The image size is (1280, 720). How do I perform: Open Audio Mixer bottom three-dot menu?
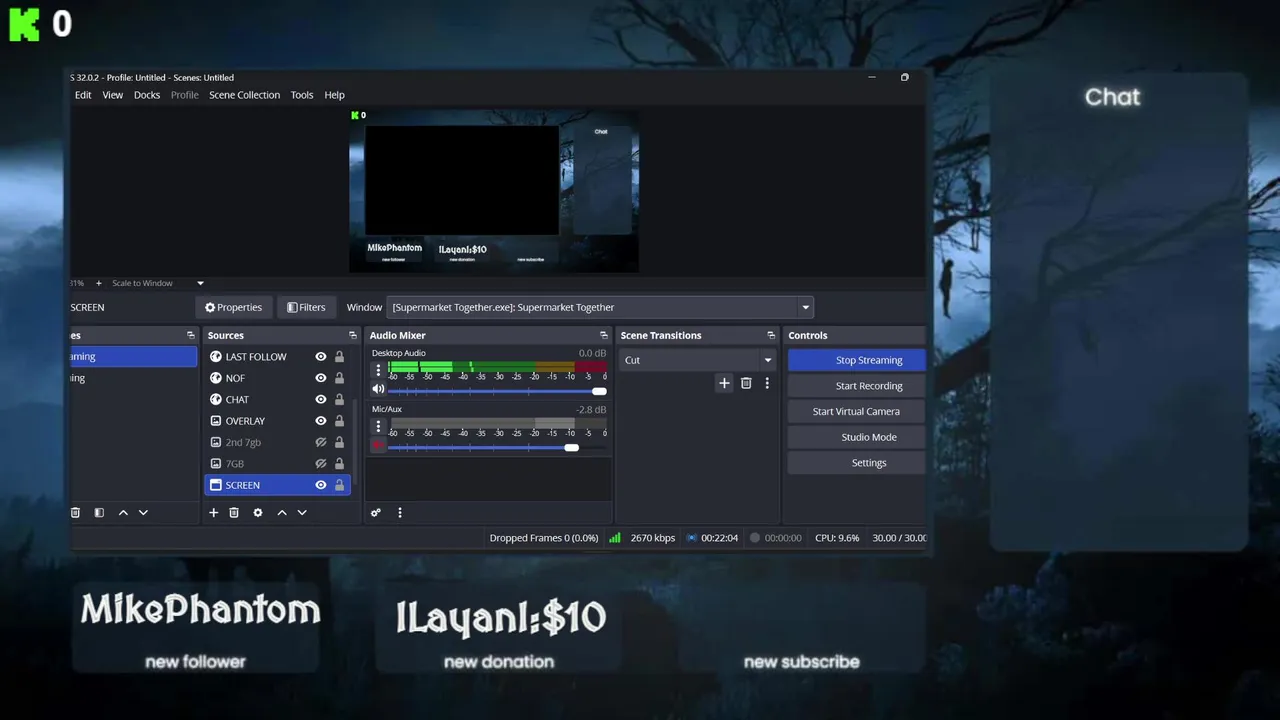(x=400, y=513)
